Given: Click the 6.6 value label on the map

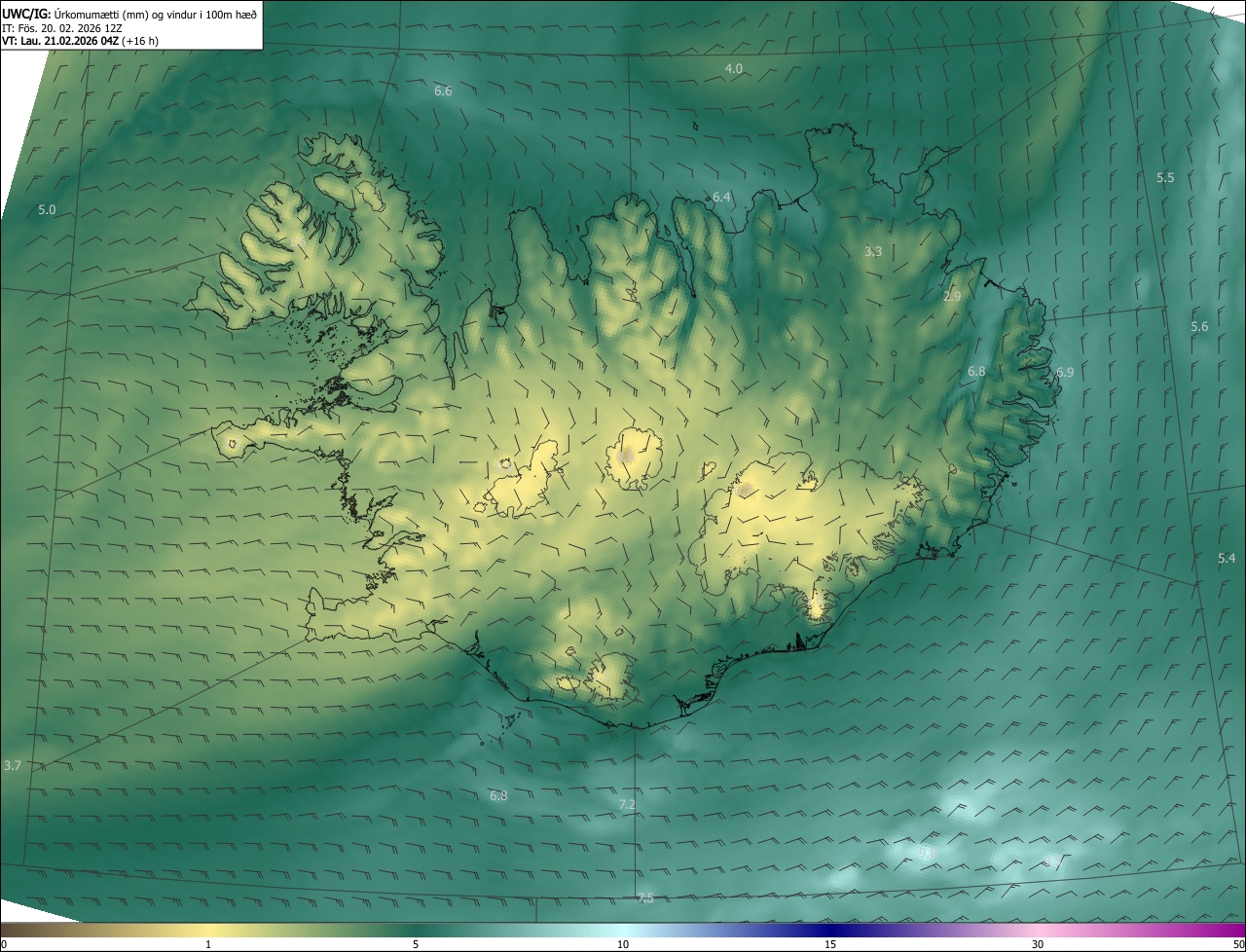Looking at the screenshot, I should (x=443, y=91).
